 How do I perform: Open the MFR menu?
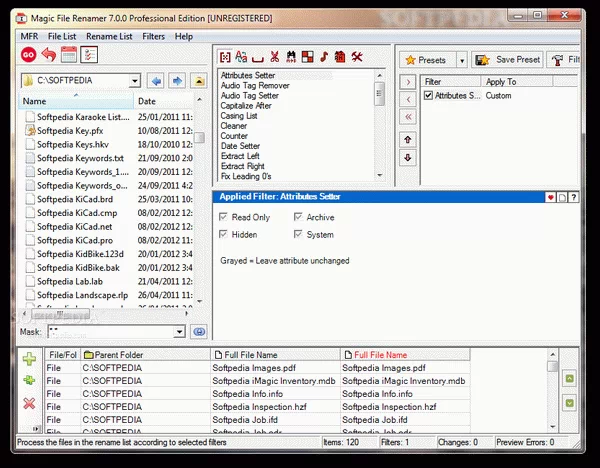pos(29,36)
